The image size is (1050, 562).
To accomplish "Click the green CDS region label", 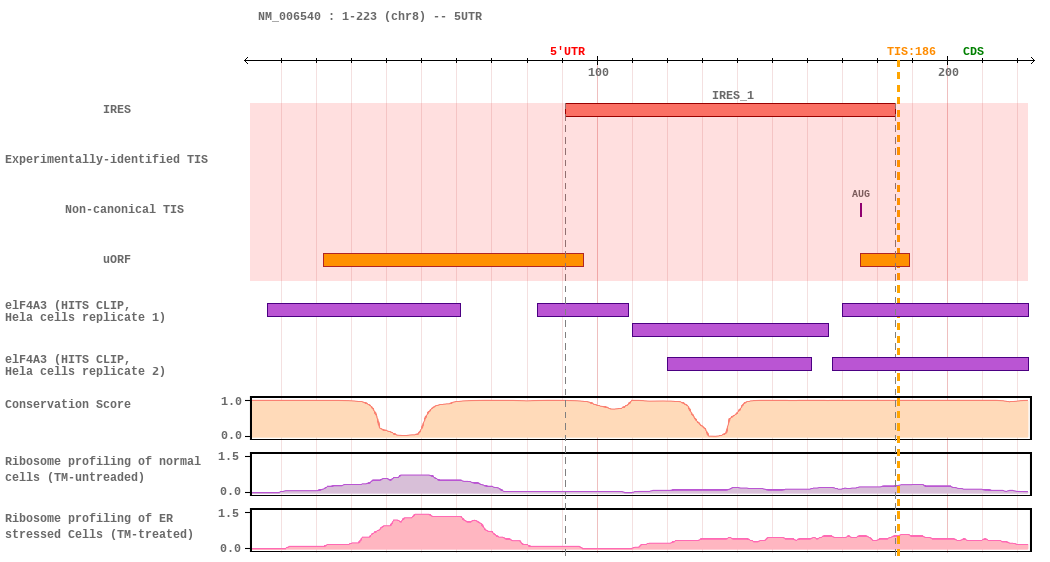I will (973, 52).
